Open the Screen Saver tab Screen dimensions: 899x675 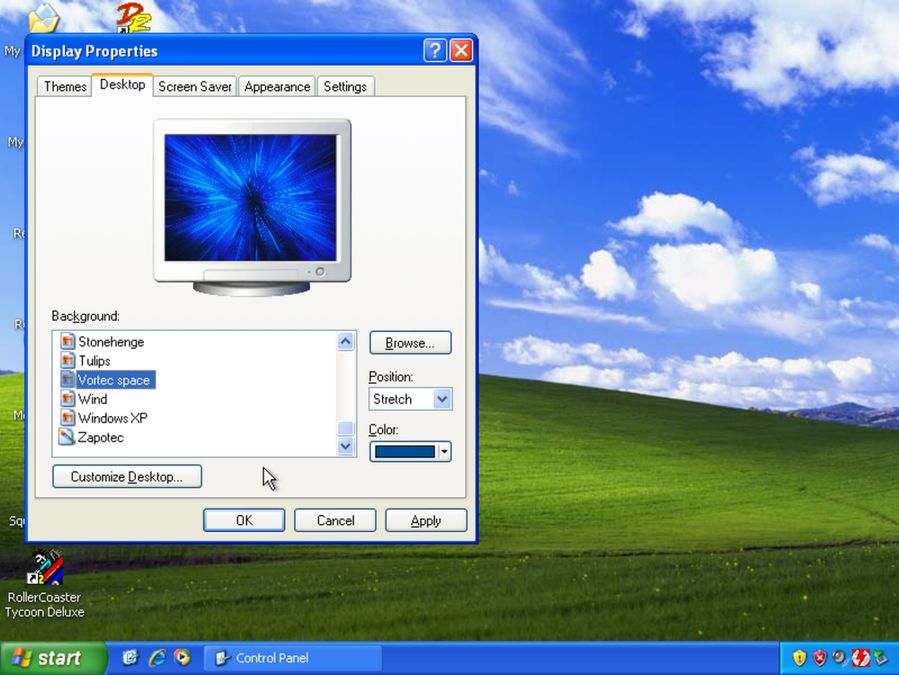tap(195, 87)
